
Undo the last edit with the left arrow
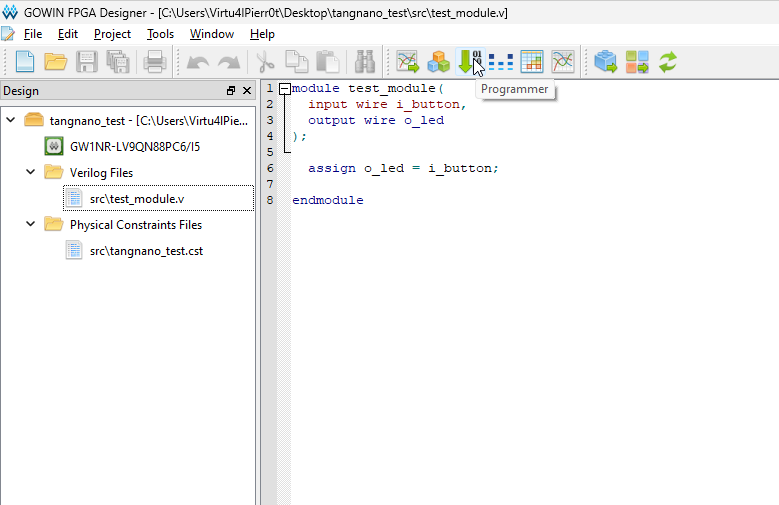click(197, 63)
